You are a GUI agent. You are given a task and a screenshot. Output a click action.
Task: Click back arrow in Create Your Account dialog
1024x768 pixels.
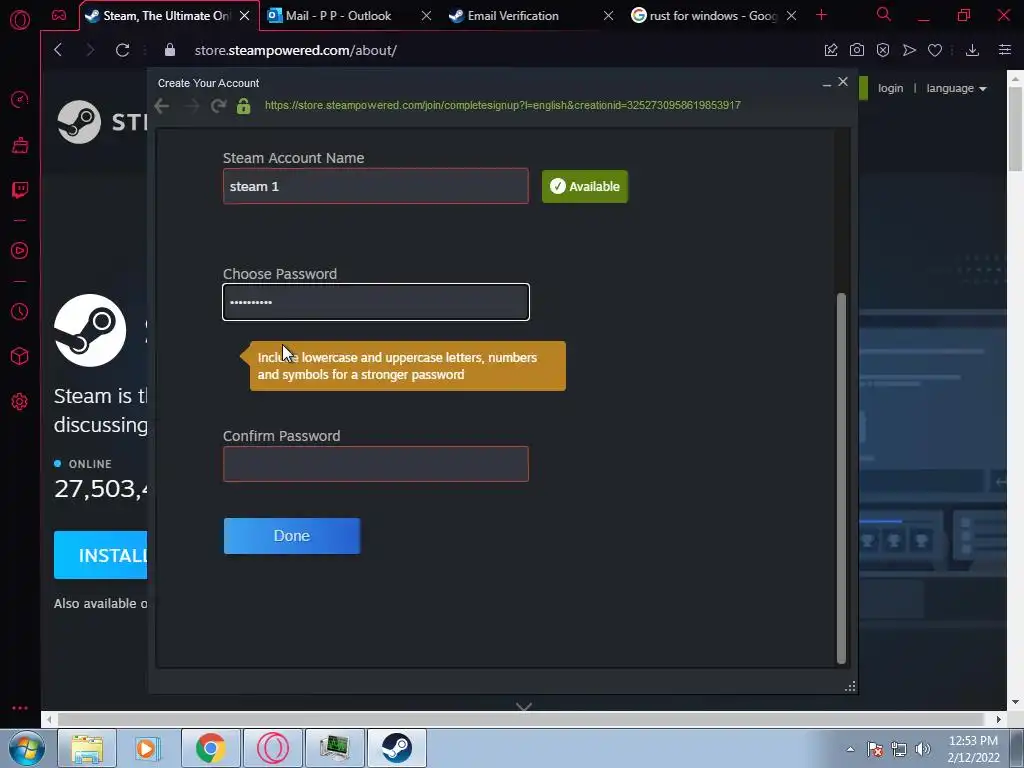[x=162, y=106]
